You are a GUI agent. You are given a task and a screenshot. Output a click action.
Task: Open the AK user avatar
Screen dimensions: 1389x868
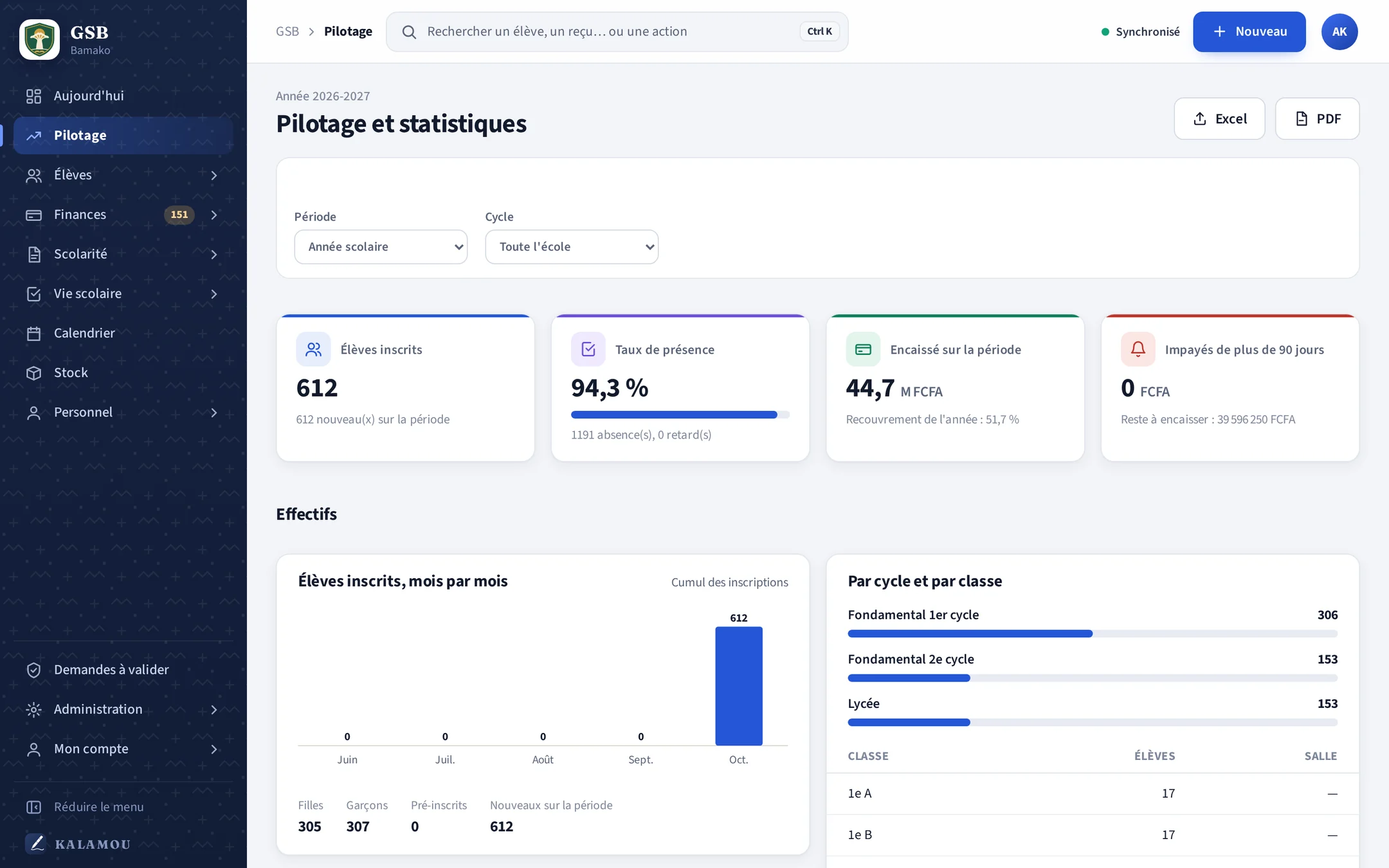pos(1339,32)
